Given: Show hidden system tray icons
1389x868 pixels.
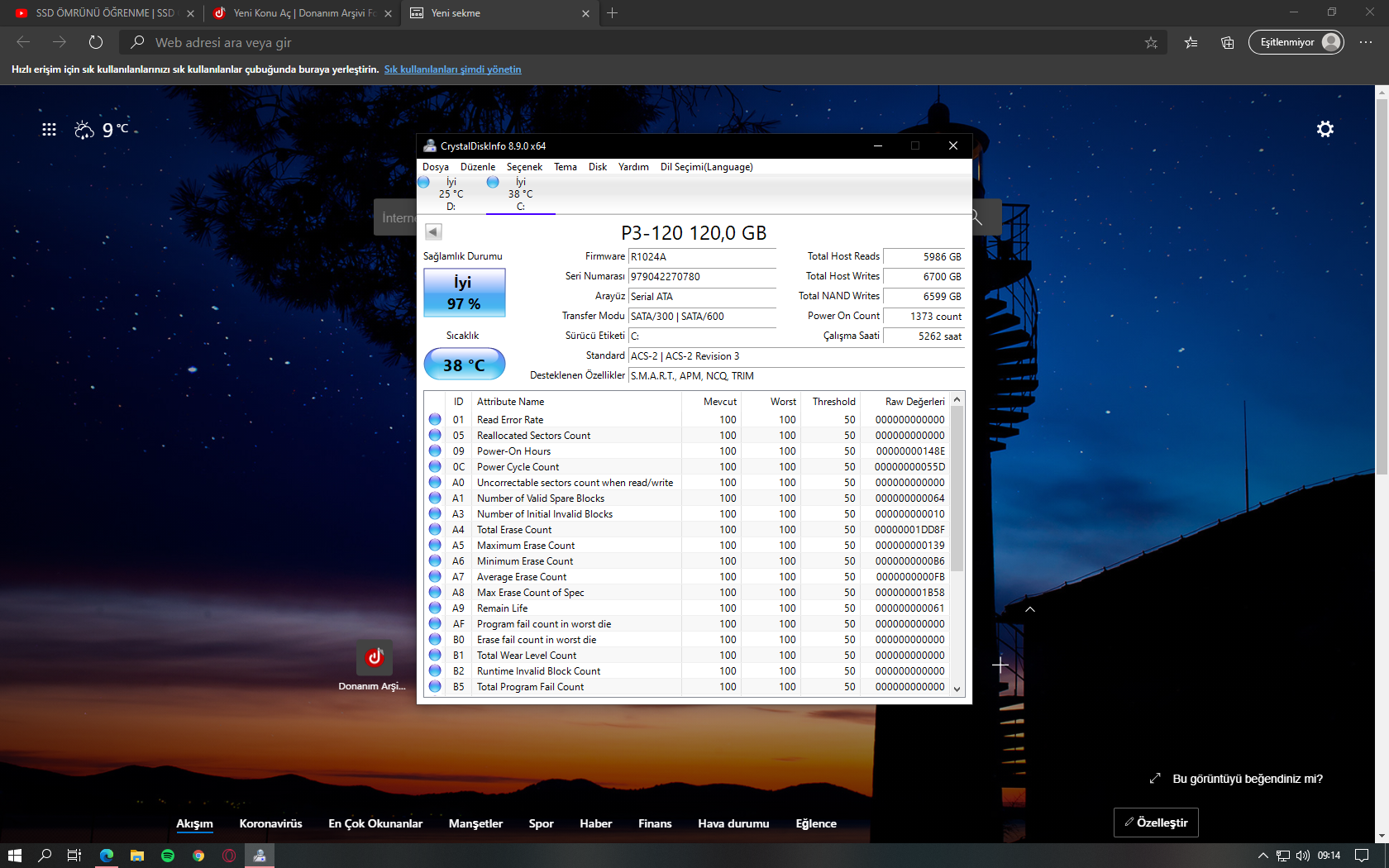Looking at the screenshot, I should (1263, 856).
